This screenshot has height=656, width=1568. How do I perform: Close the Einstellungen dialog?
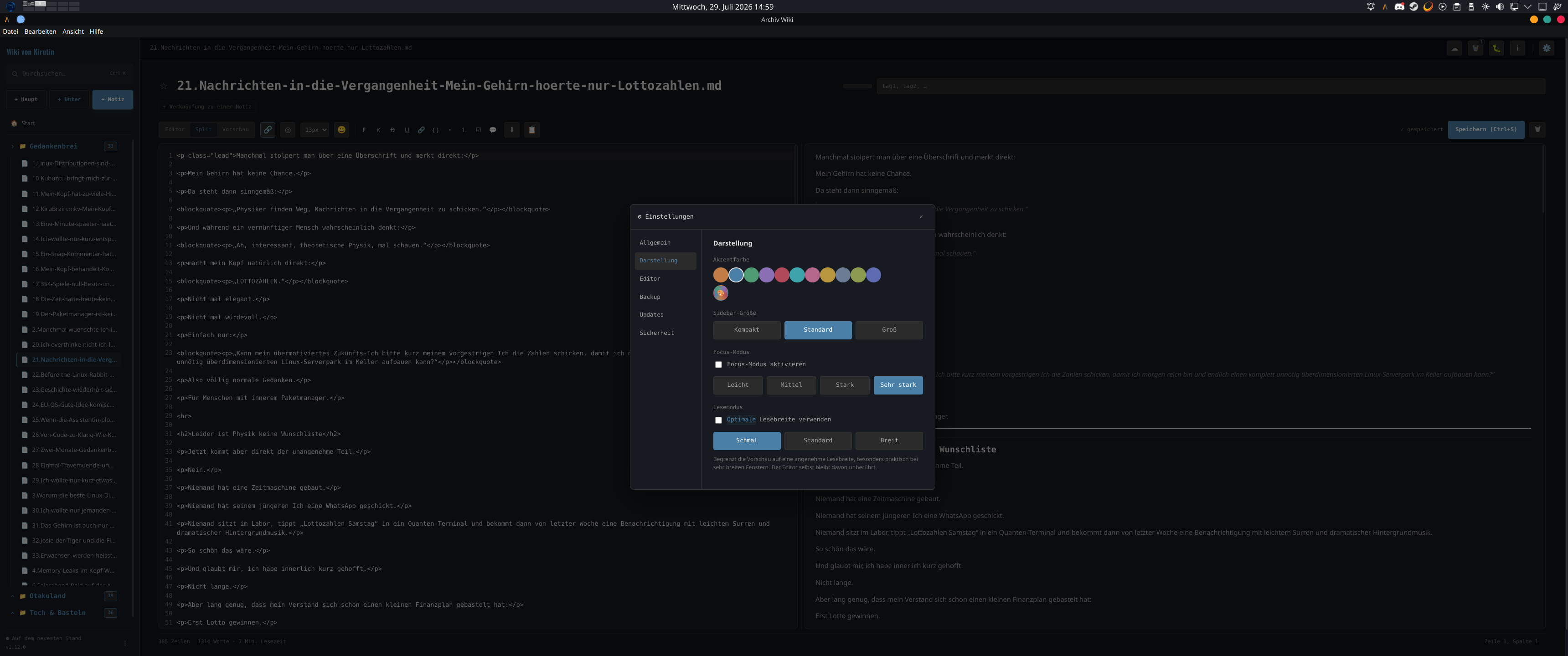tap(921, 217)
